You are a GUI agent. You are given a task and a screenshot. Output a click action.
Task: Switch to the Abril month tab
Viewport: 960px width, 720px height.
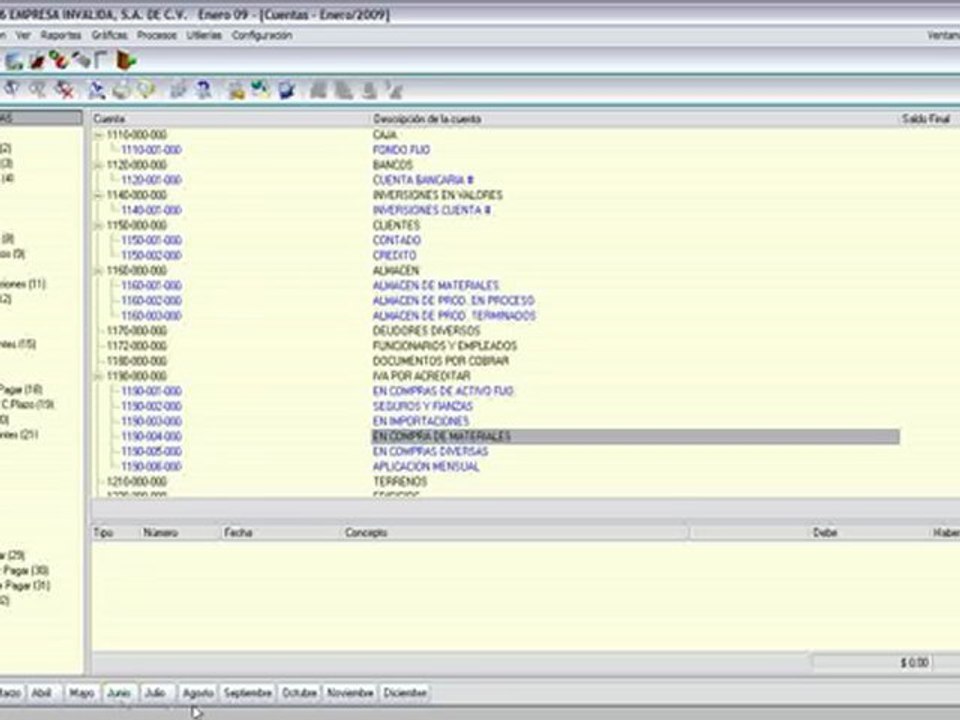42,692
